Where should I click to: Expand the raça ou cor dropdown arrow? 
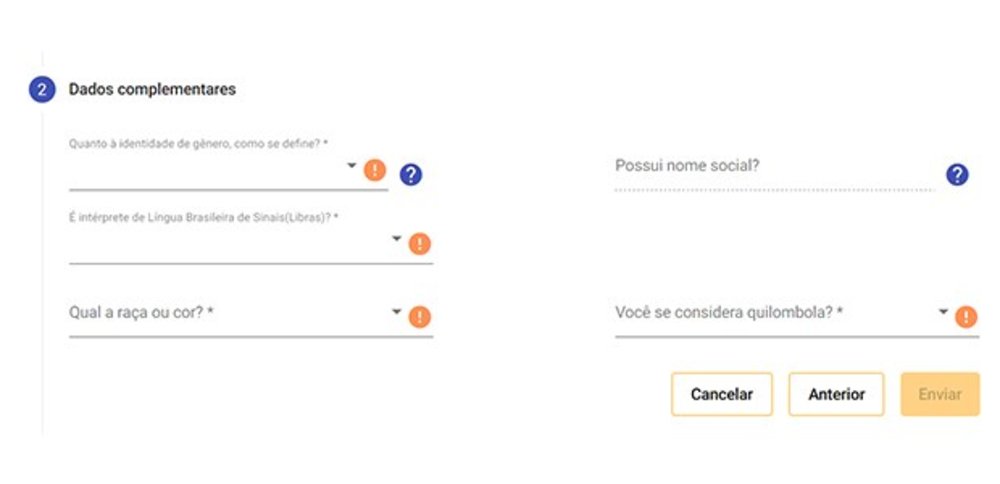tap(397, 312)
